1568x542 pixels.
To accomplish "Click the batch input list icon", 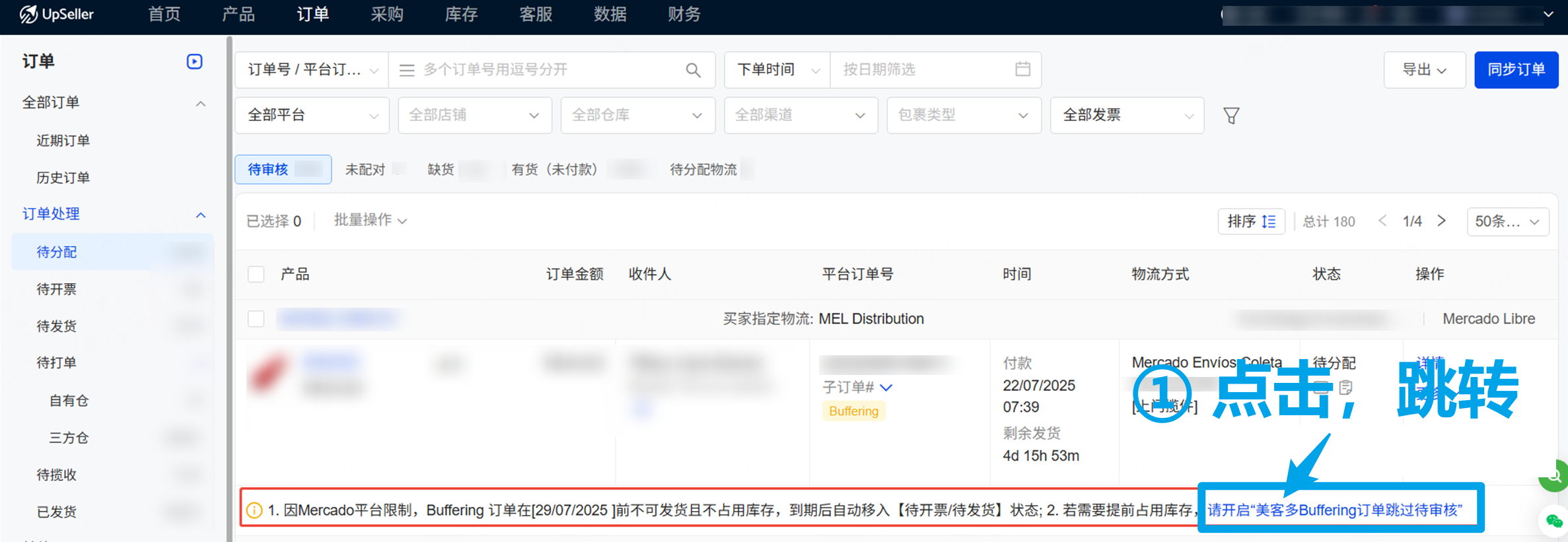I will 407,70.
